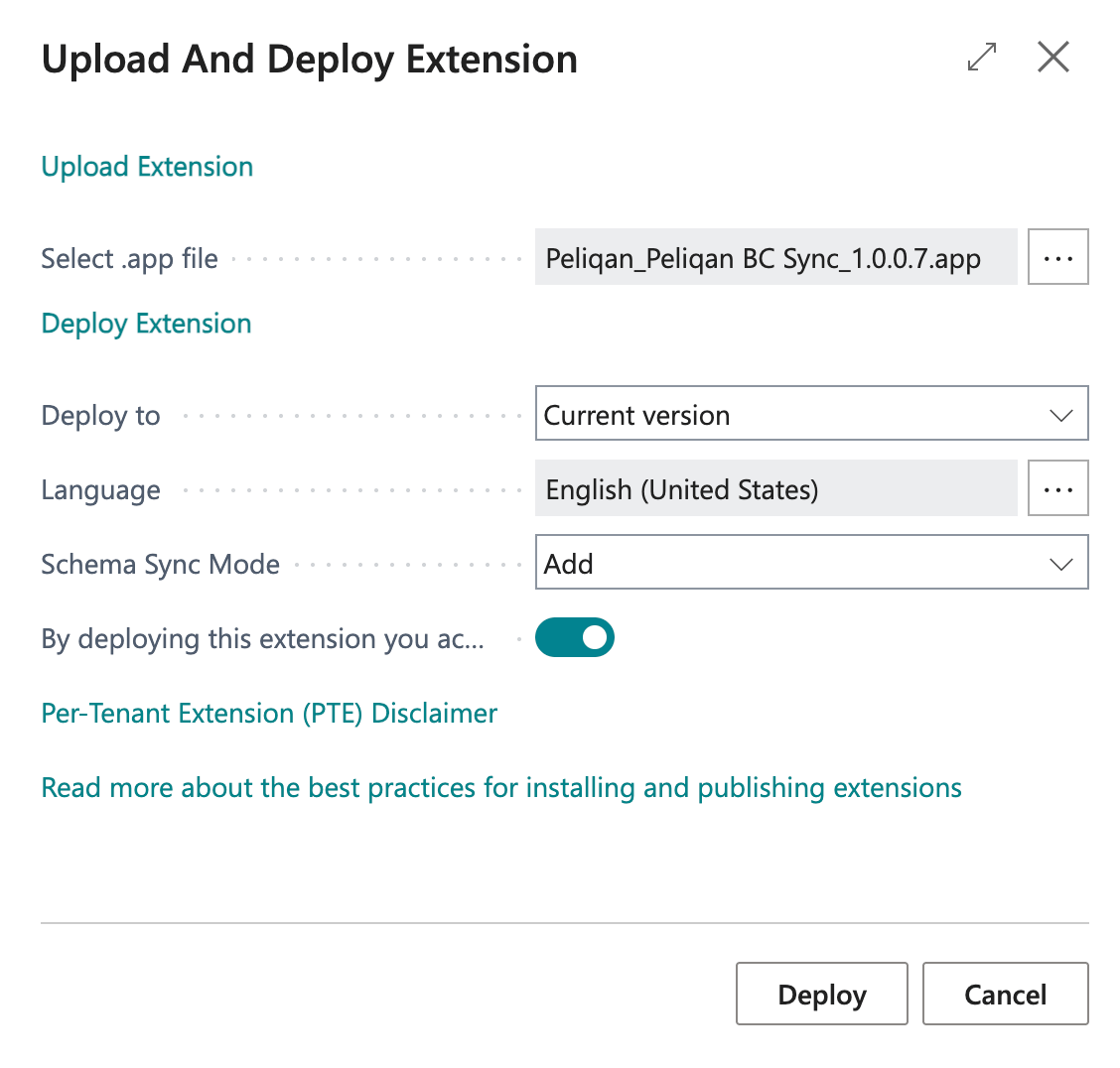Collapse the Upload Extension section header
Viewport: 1120px width, 1068px height.
147,167
